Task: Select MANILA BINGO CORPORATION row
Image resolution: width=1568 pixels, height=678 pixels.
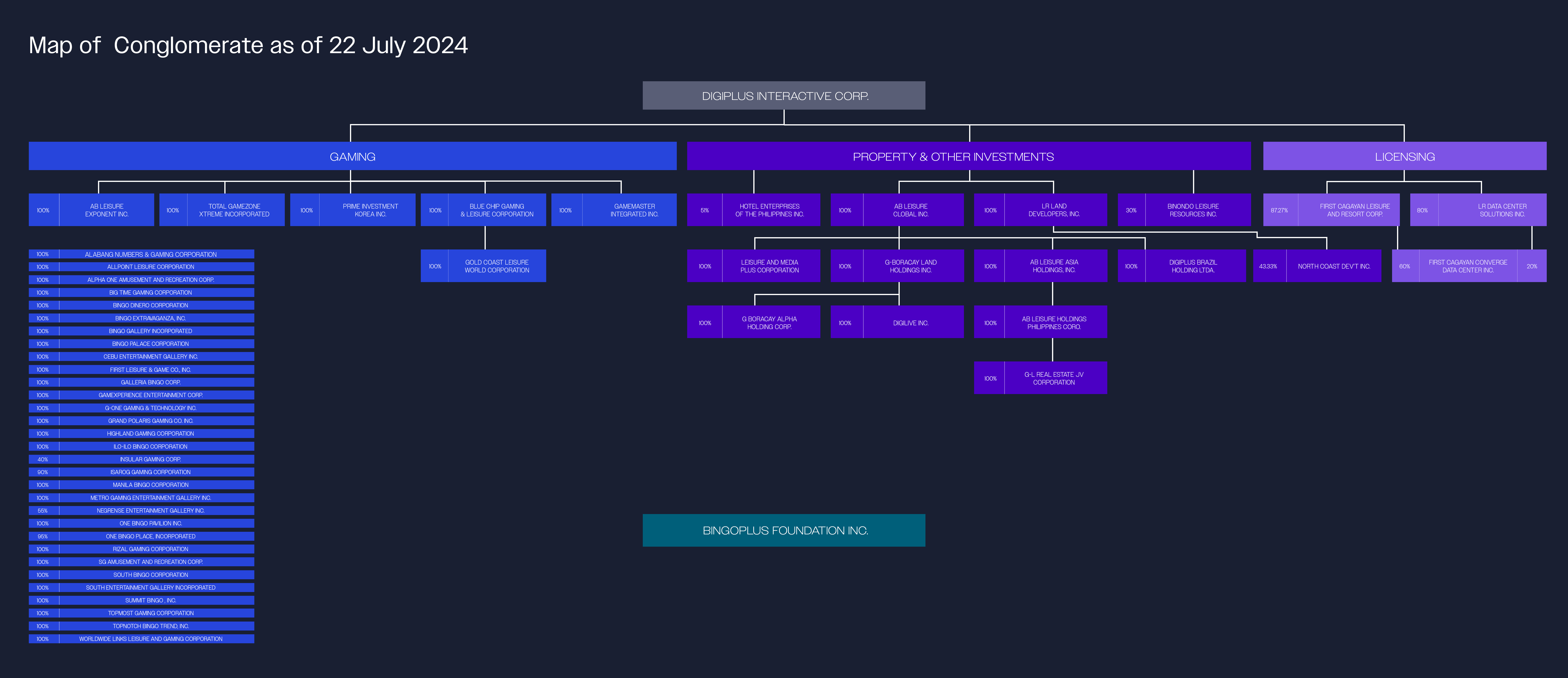Action: click(x=141, y=485)
